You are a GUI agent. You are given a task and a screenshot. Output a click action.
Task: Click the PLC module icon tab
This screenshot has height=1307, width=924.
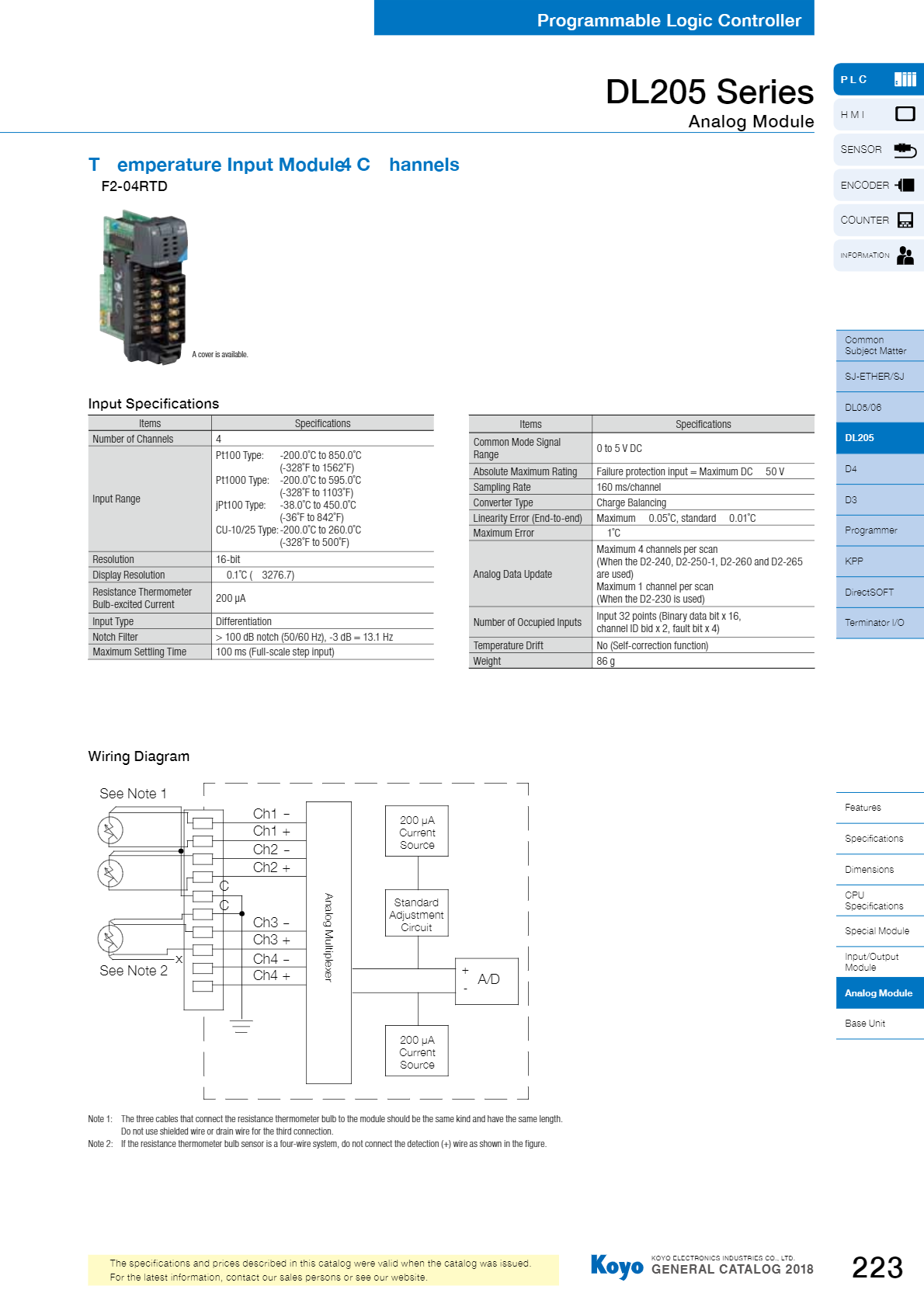click(x=878, y=79)
